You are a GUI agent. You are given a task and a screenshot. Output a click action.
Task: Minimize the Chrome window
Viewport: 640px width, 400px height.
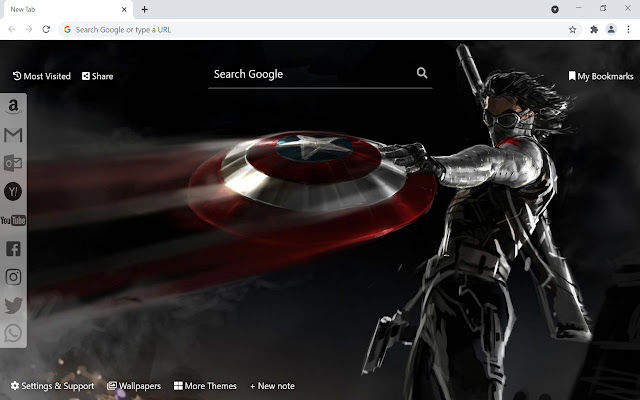(x=578, y=8)
